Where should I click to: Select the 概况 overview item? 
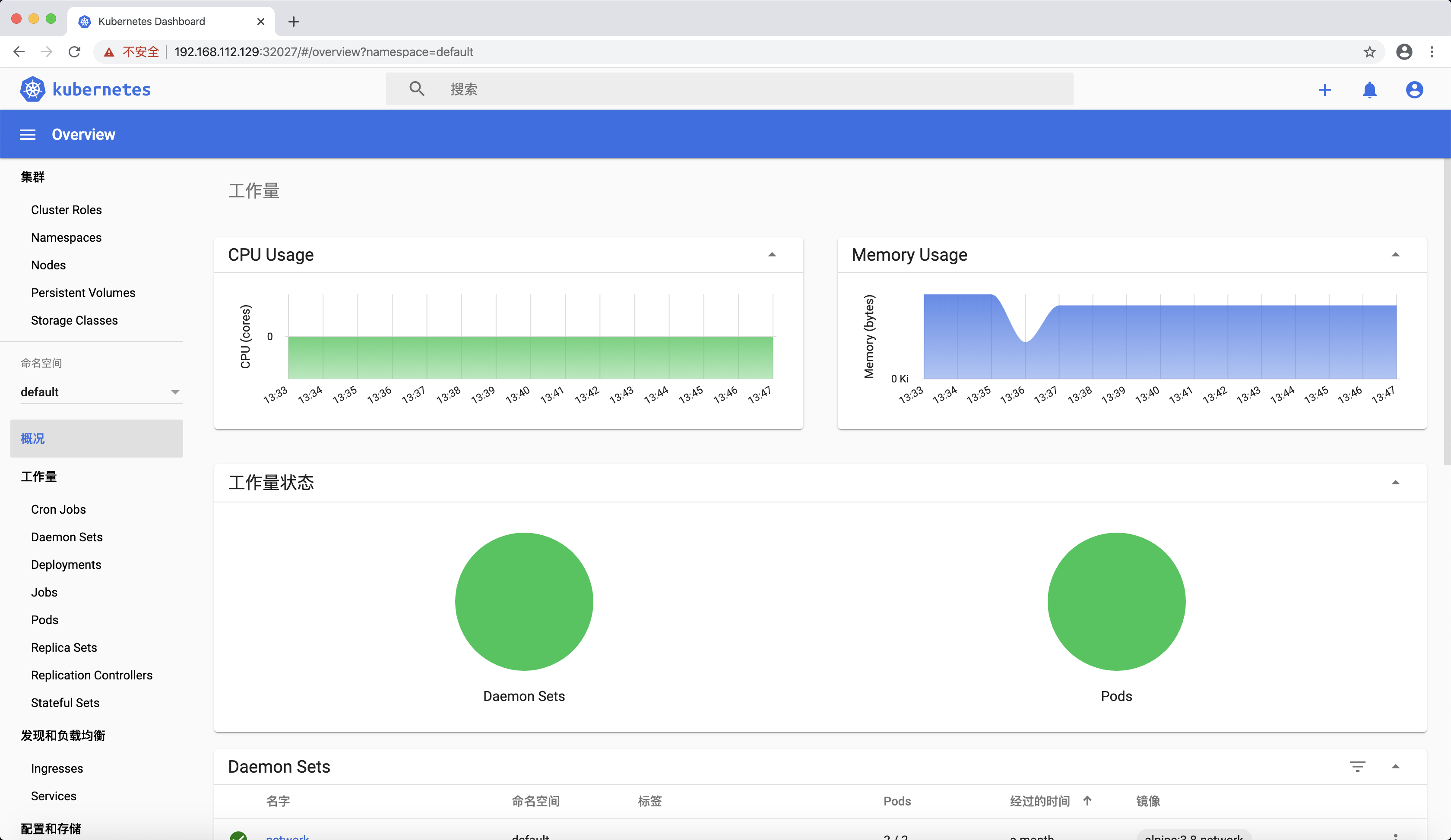pyautogui.click(x=97, y=439)
